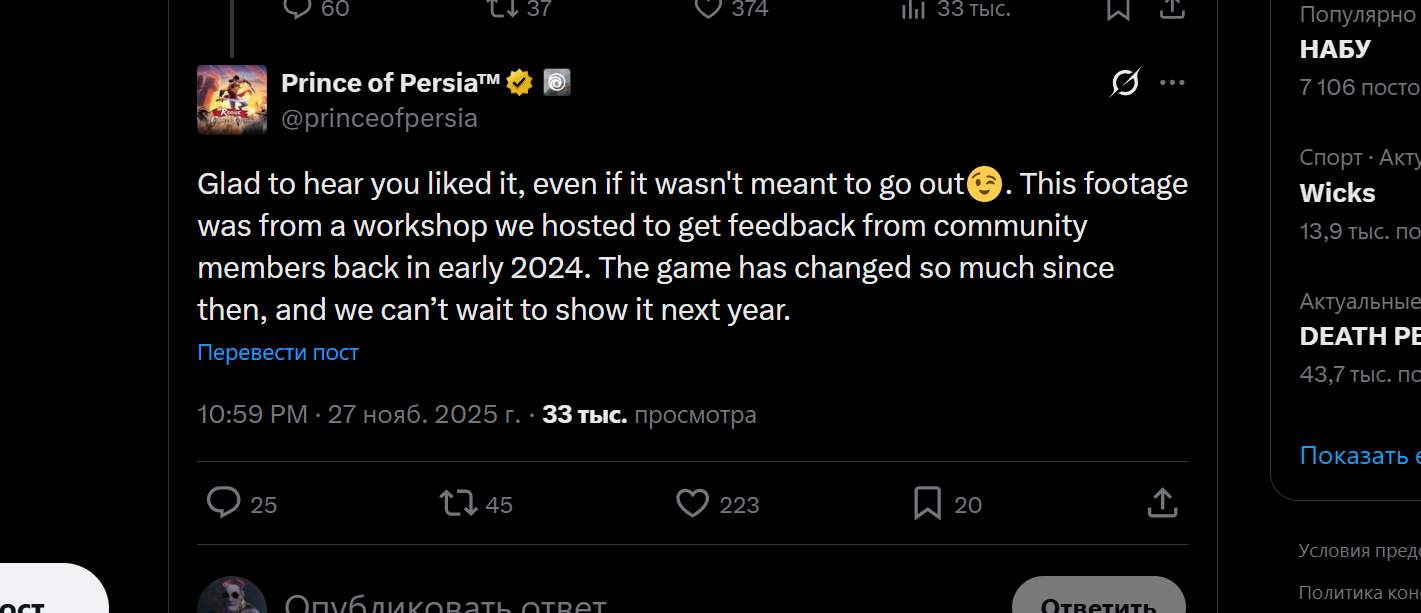Click the share icon below the post
This screenshot has height=613, width=1421.
pos(1161,503)
